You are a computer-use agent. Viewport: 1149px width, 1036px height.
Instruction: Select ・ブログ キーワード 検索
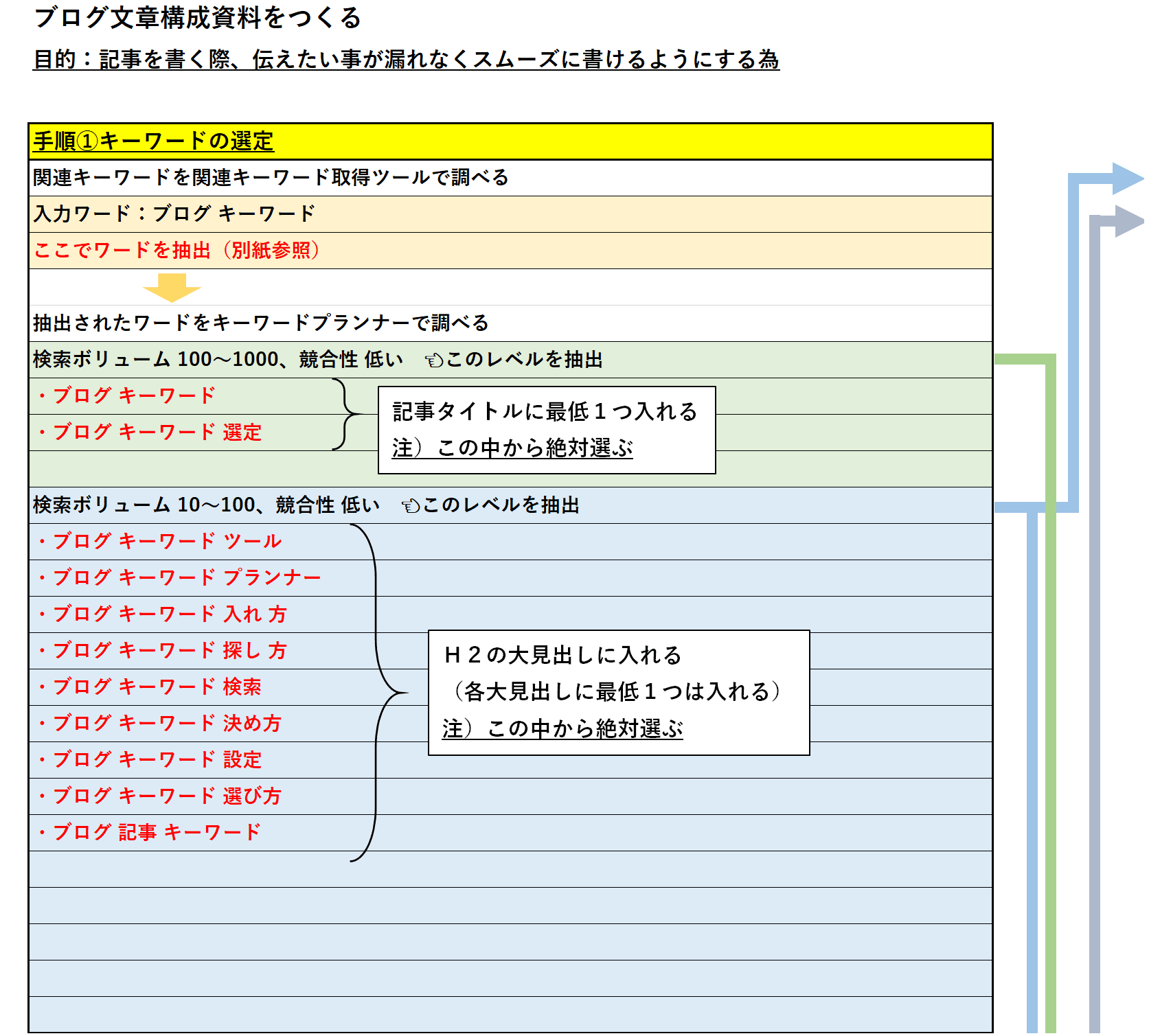(x=148, y=687)
